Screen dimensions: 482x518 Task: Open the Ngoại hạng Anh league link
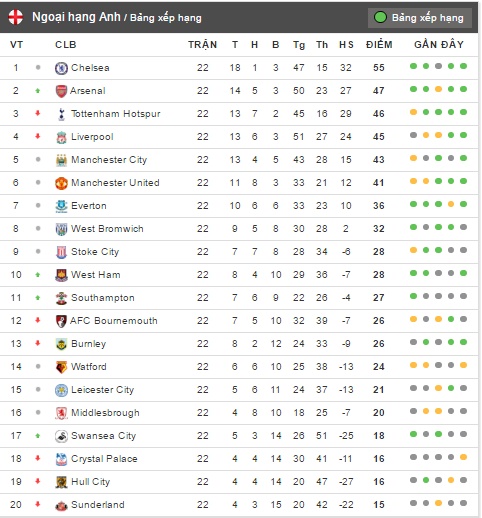[x=76, y=17]
